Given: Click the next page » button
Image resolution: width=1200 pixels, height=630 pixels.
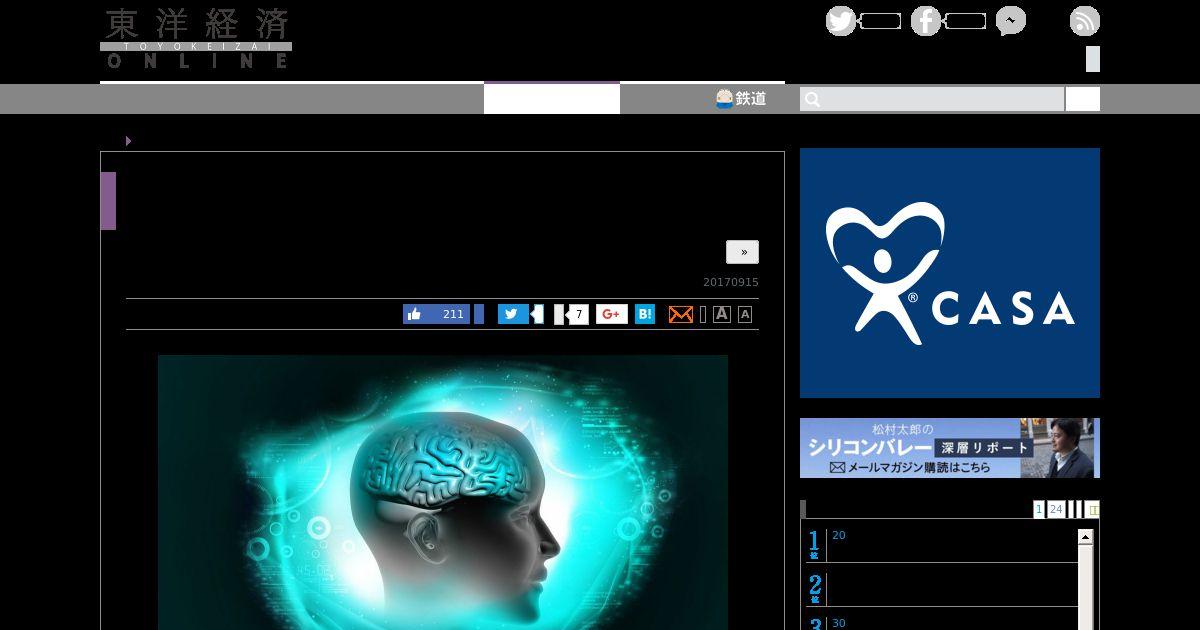Looking at the screenshot, I should click(742, 252).
